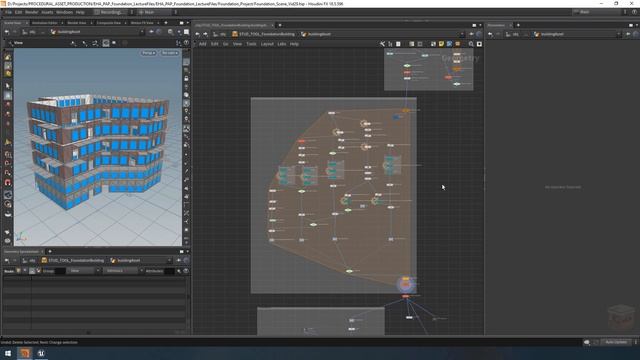Go back in network editor navigation
Viewport: 640px width, 360px height.
tap(198, 34)
